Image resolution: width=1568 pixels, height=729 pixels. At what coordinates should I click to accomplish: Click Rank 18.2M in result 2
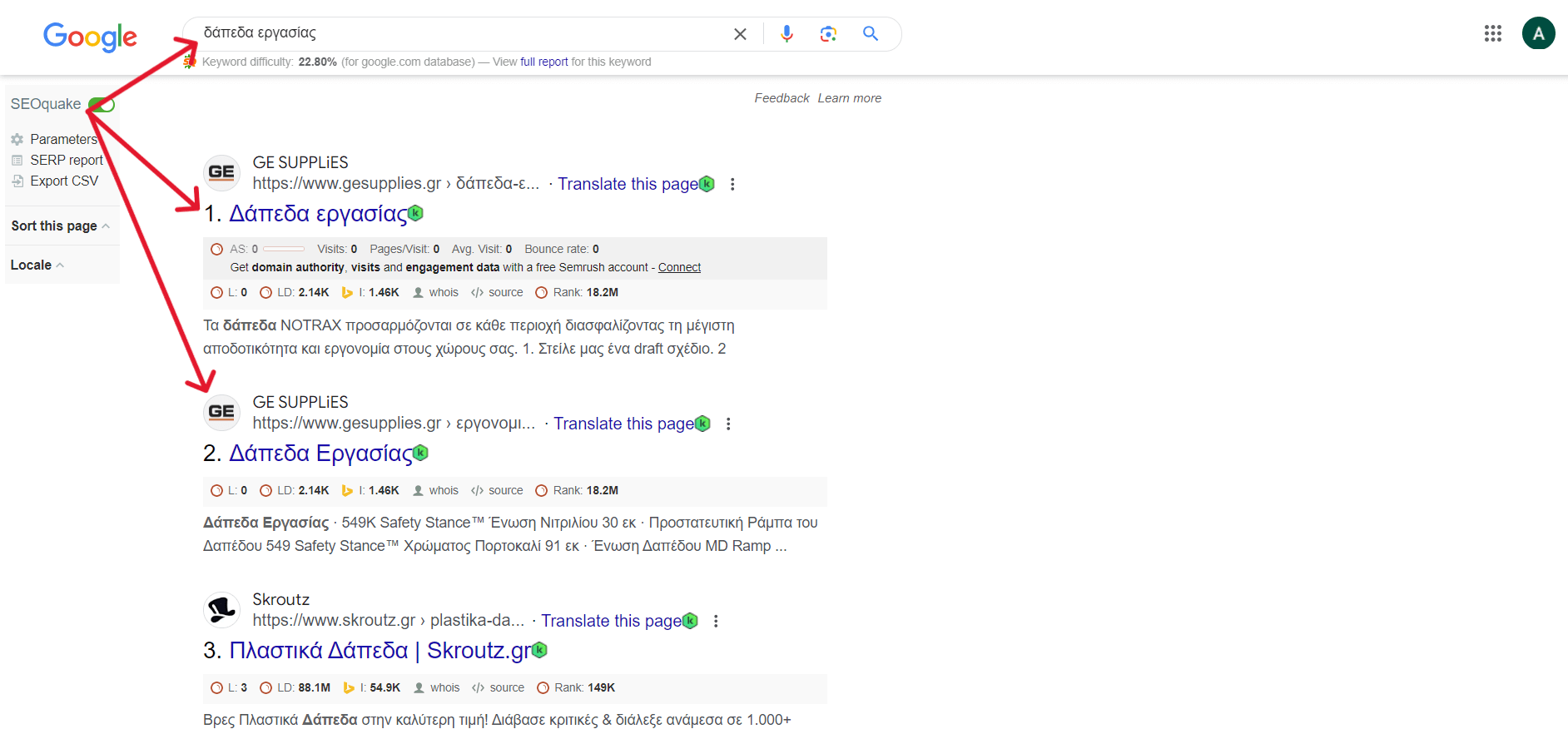coord(577,490)
